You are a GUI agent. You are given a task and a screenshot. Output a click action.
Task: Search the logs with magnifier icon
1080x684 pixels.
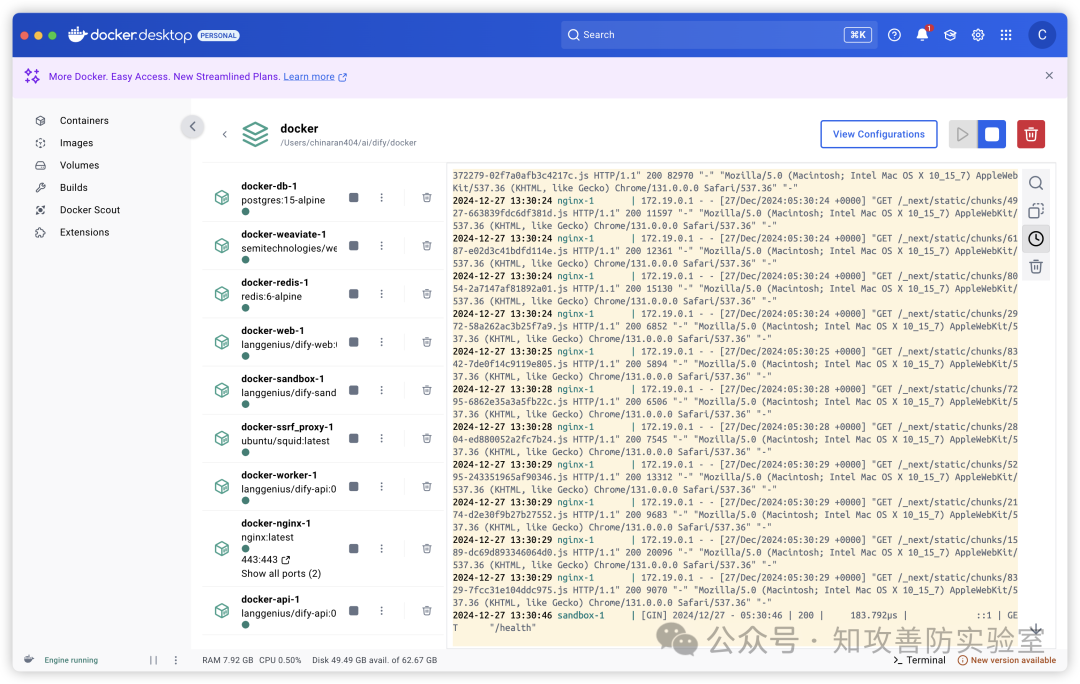[x=1035, y=183]
